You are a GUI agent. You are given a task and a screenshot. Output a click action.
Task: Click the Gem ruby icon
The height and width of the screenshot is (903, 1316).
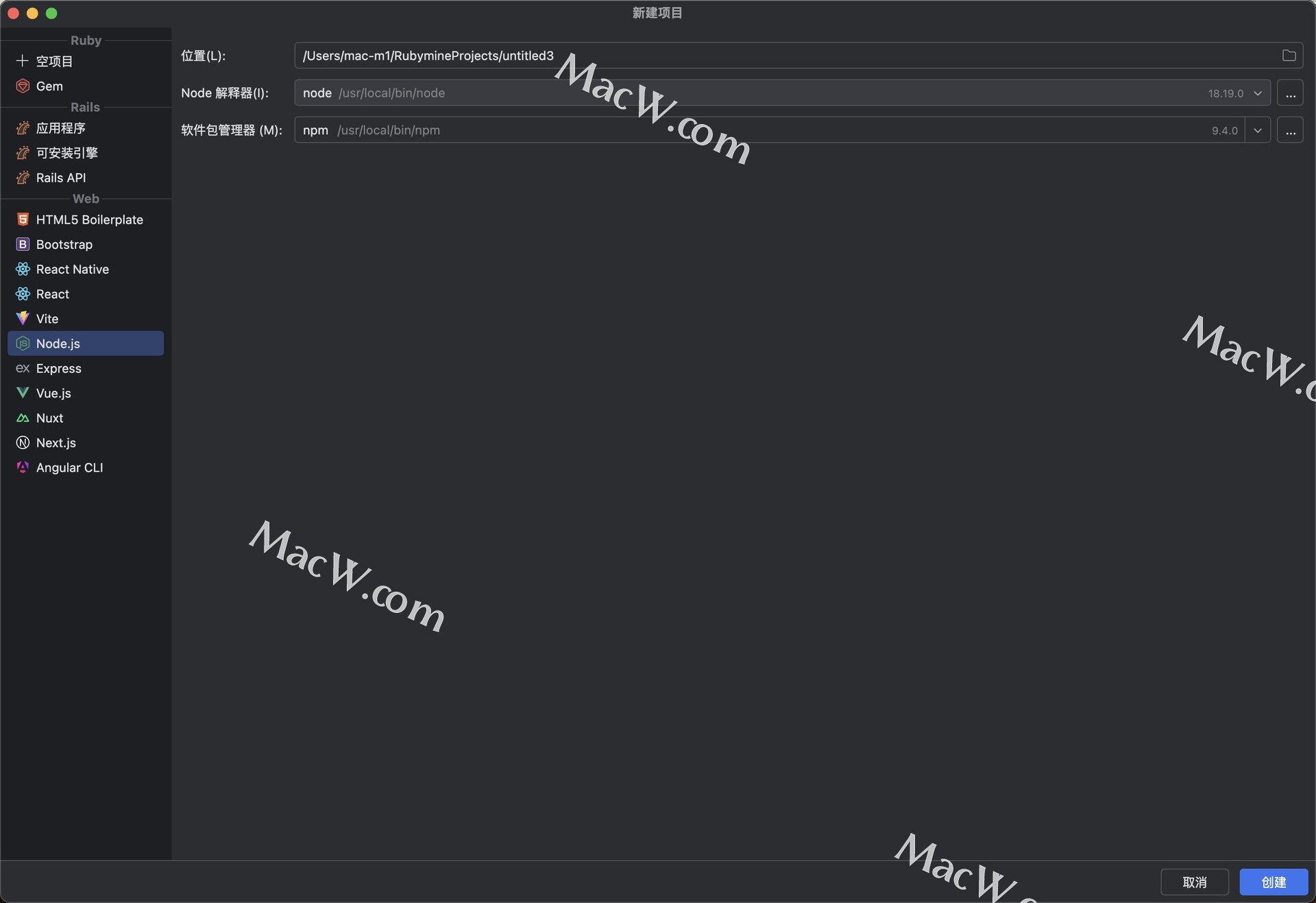(x=23, y=86)
